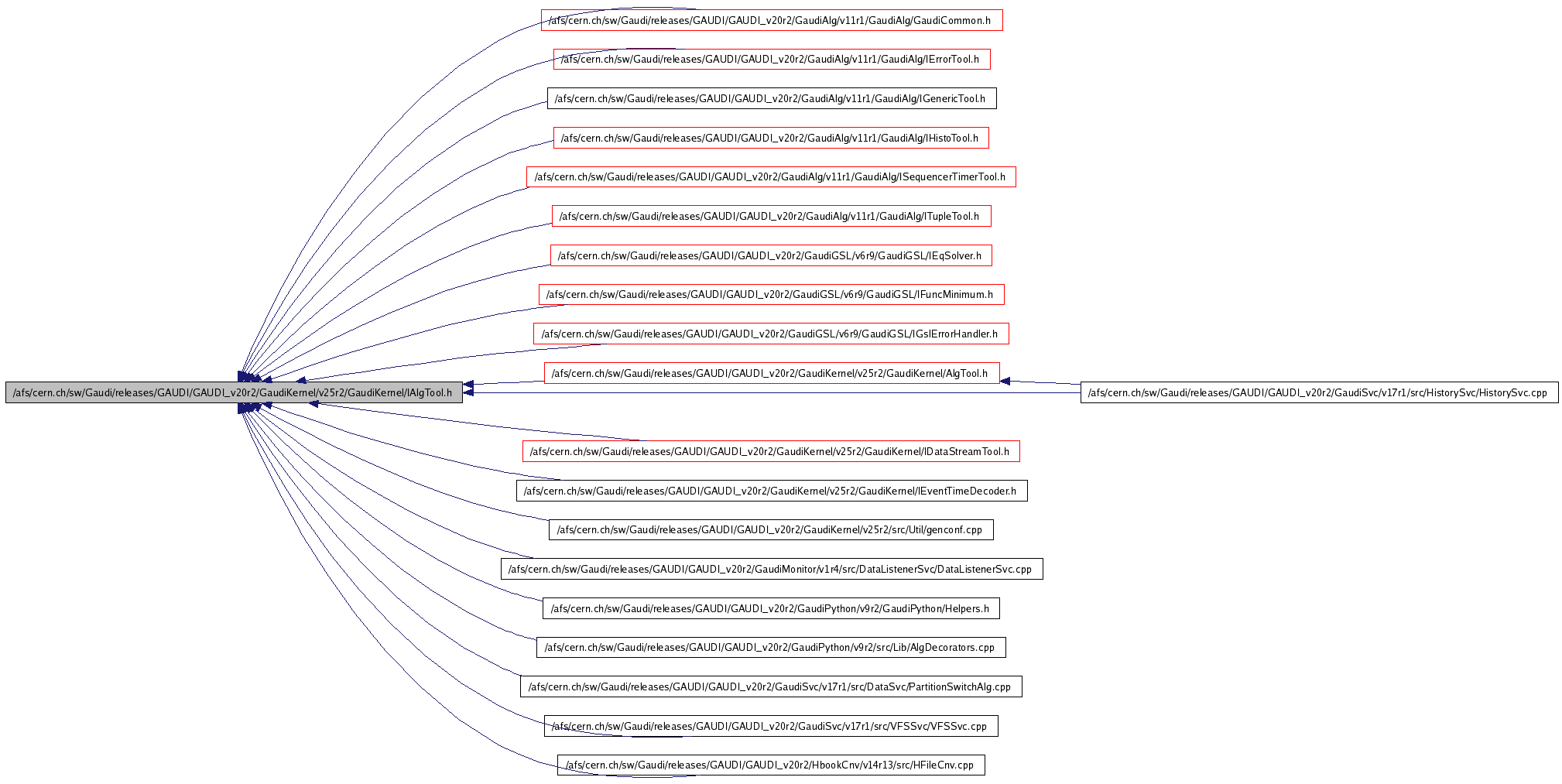Screen dimensions: 1562x784
Task: Select the IEqSolver.h node
Action: tap(771, 256)
